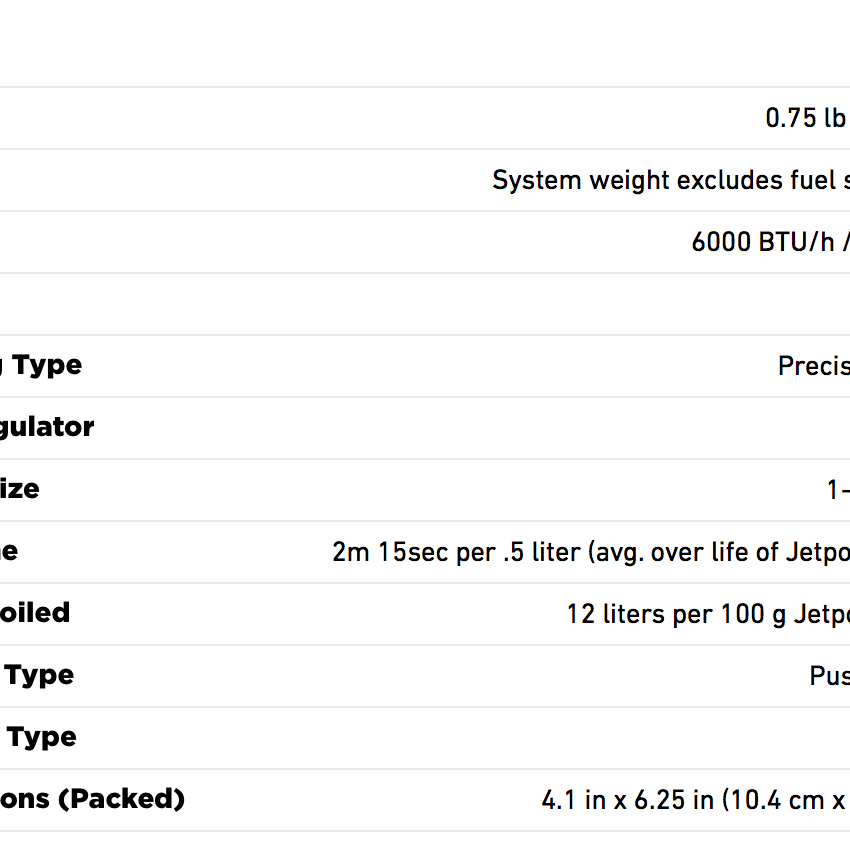Screen dimensions: 850x850
Task: Select the 'Pus' value text
Action: [x=829, y=676]
